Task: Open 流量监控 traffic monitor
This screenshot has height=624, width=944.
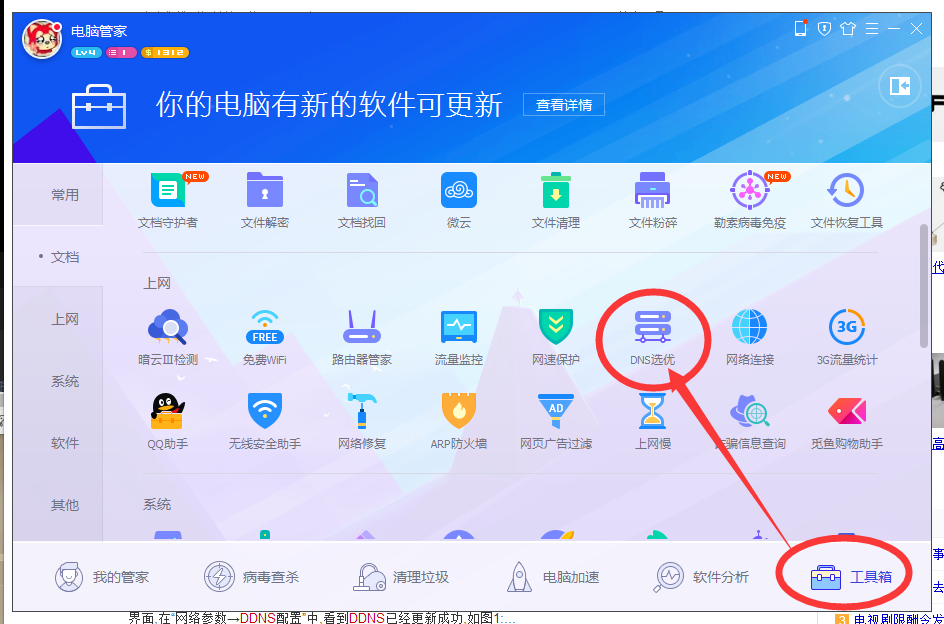Action: click(x=459, y=337)
